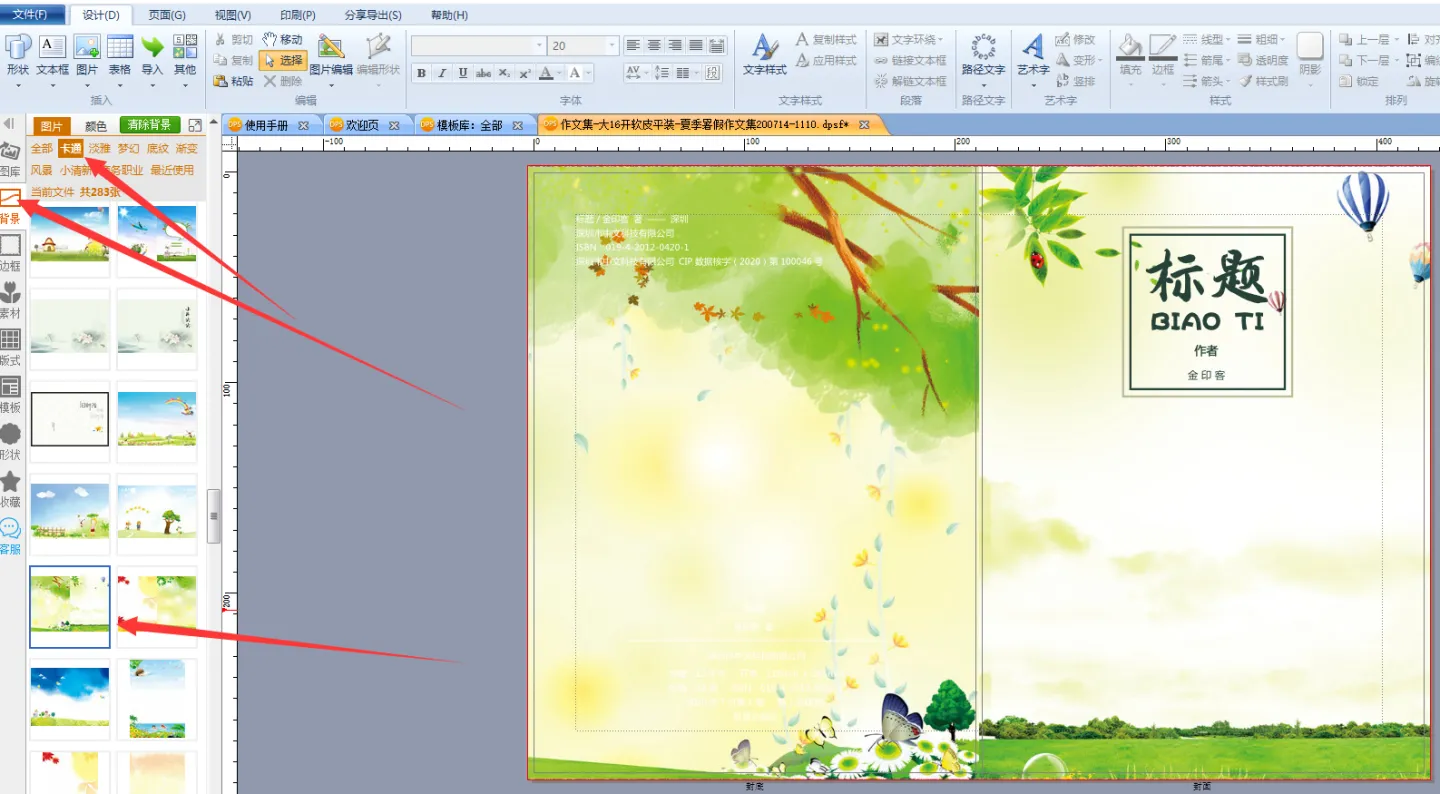Open the 收藏 favorites sidebar panel
The height and width of the screenshot is (794, 1440).
10,489
